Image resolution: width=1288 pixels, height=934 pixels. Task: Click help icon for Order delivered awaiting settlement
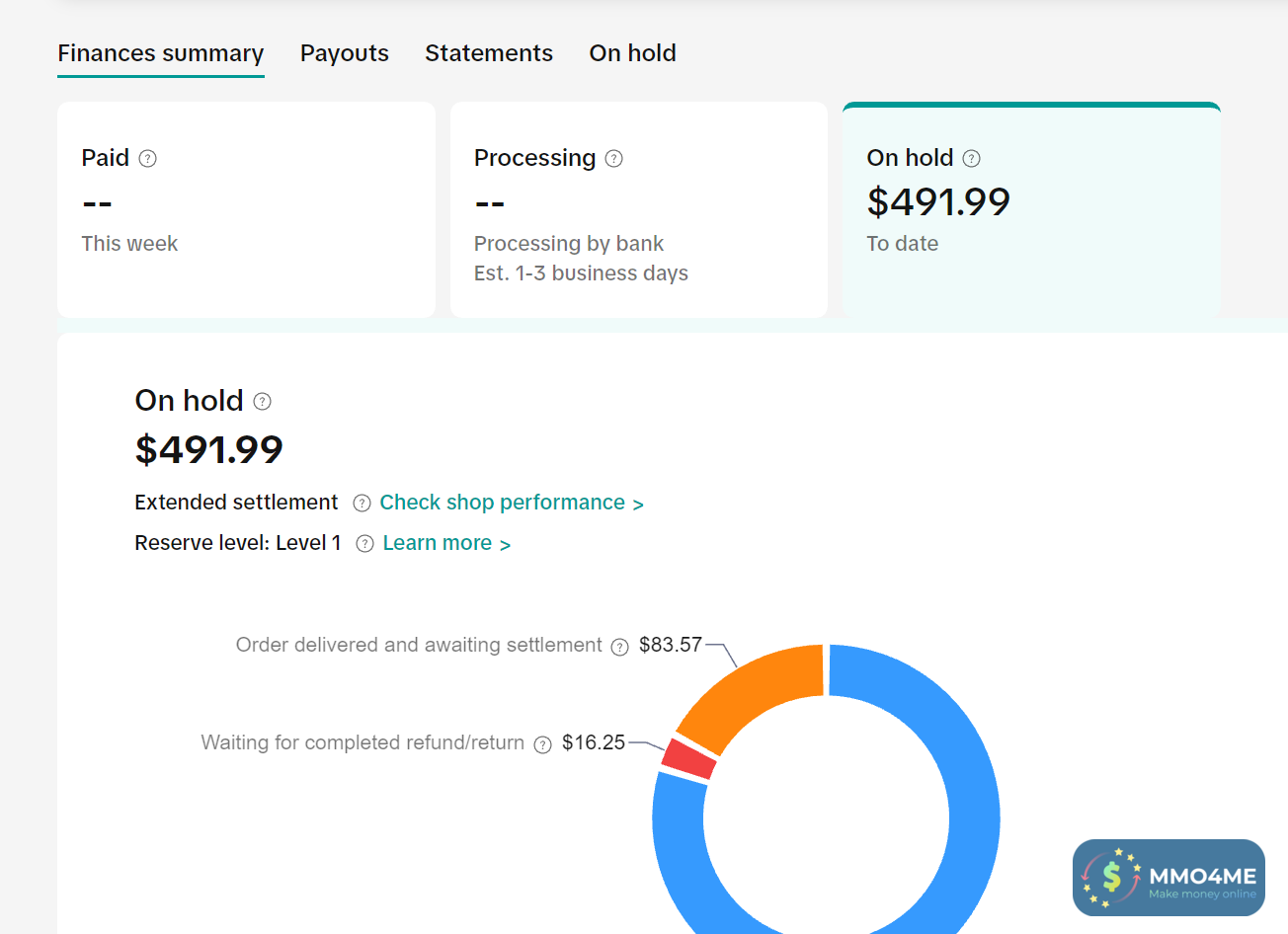pos(619,647)
